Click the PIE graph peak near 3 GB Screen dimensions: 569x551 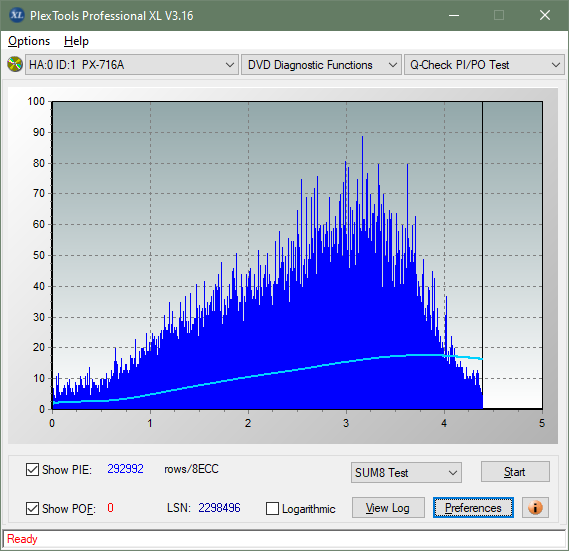[362, 137]
